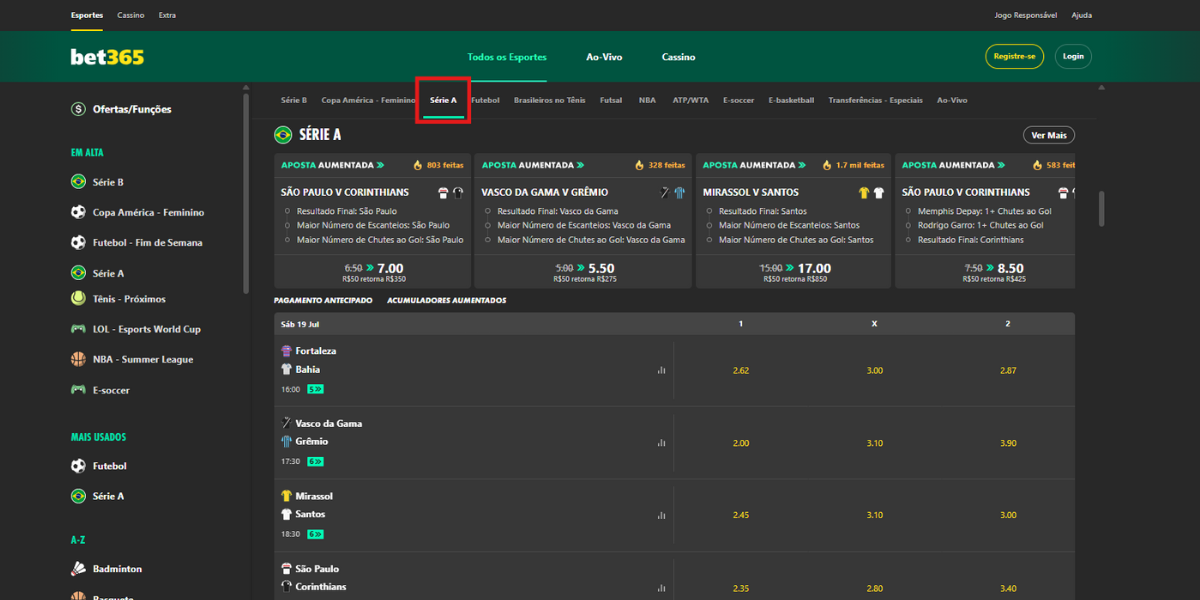Click NBA Summer League basketball icon
Viewport: 1200px width, 600px height.
point(78,359)
